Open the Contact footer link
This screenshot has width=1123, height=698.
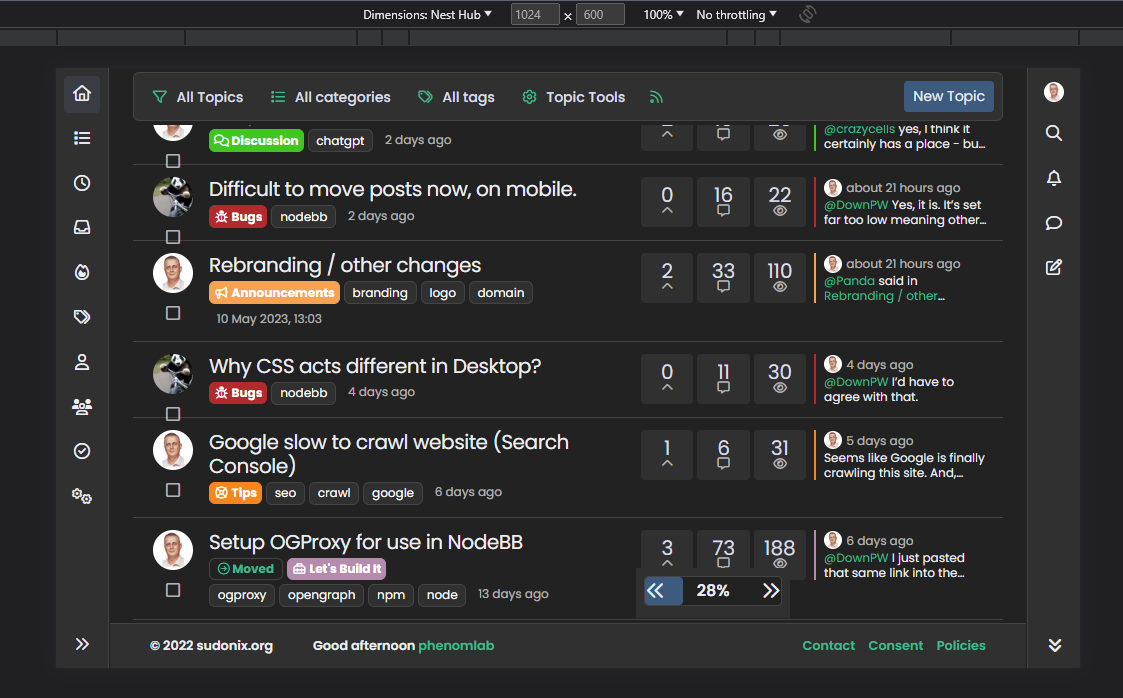point(828,645)
